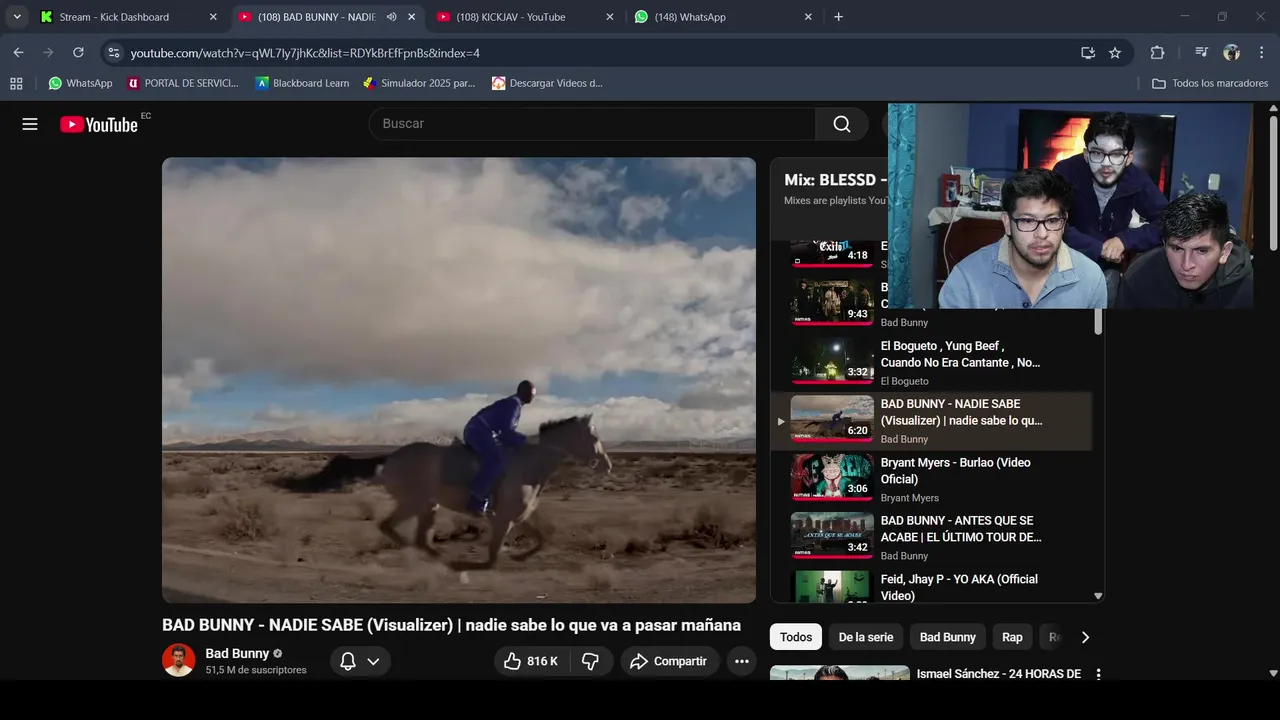The height and width of the screenshot is (720, 1280).
Task: Open Descargar Videos bookmark
Action: coord(547,83)
